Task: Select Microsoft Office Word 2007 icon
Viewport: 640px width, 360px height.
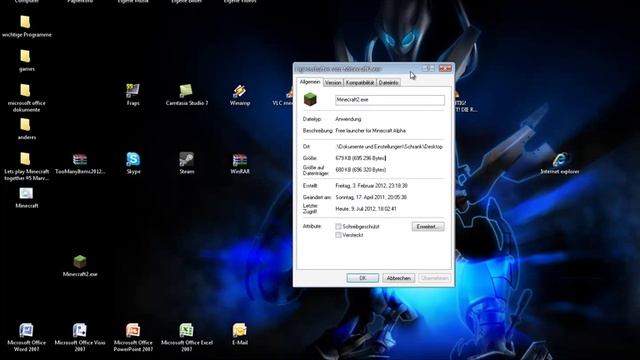Action: pos(26,330)
